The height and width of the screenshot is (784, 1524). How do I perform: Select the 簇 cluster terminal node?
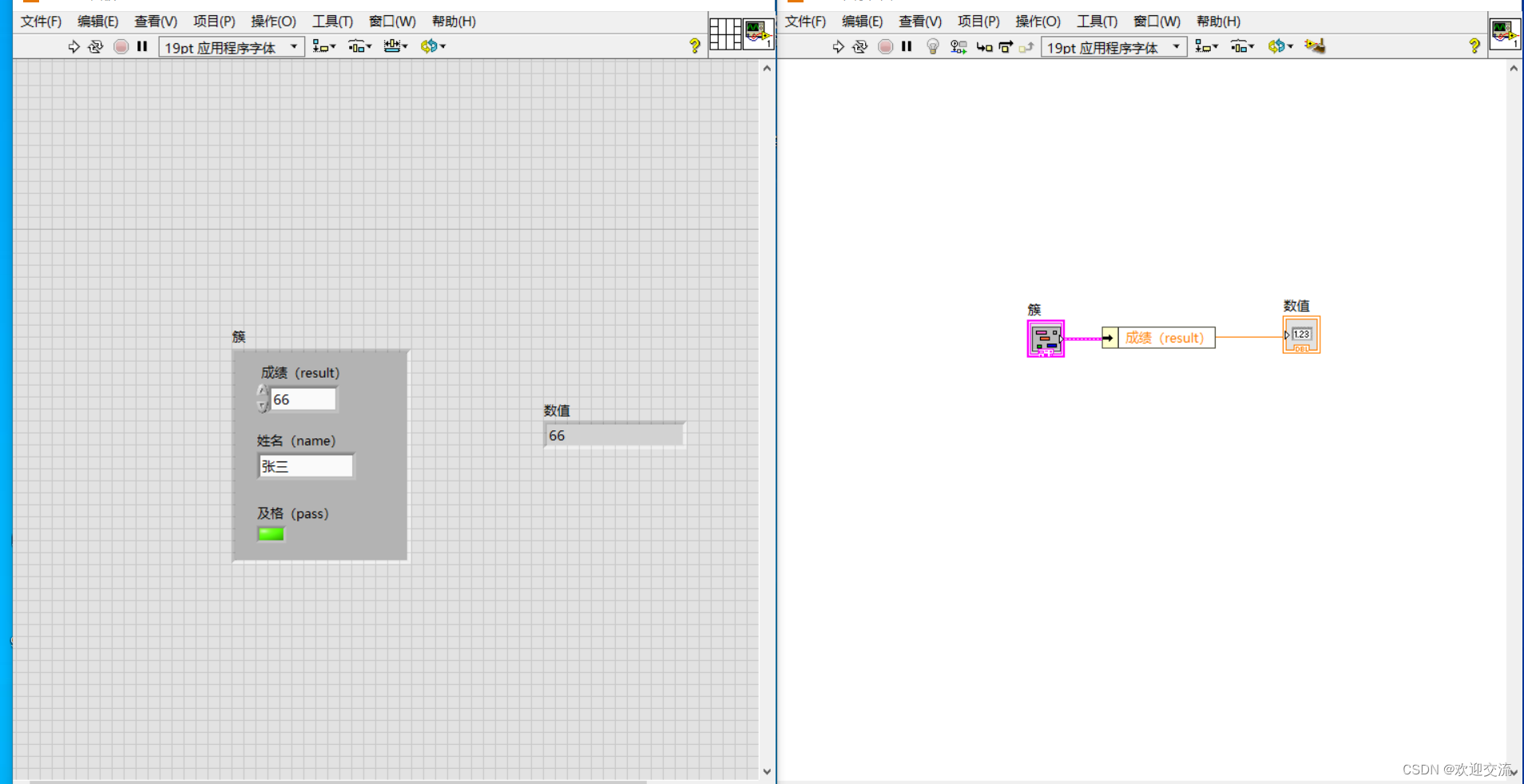pos(1046,339)
